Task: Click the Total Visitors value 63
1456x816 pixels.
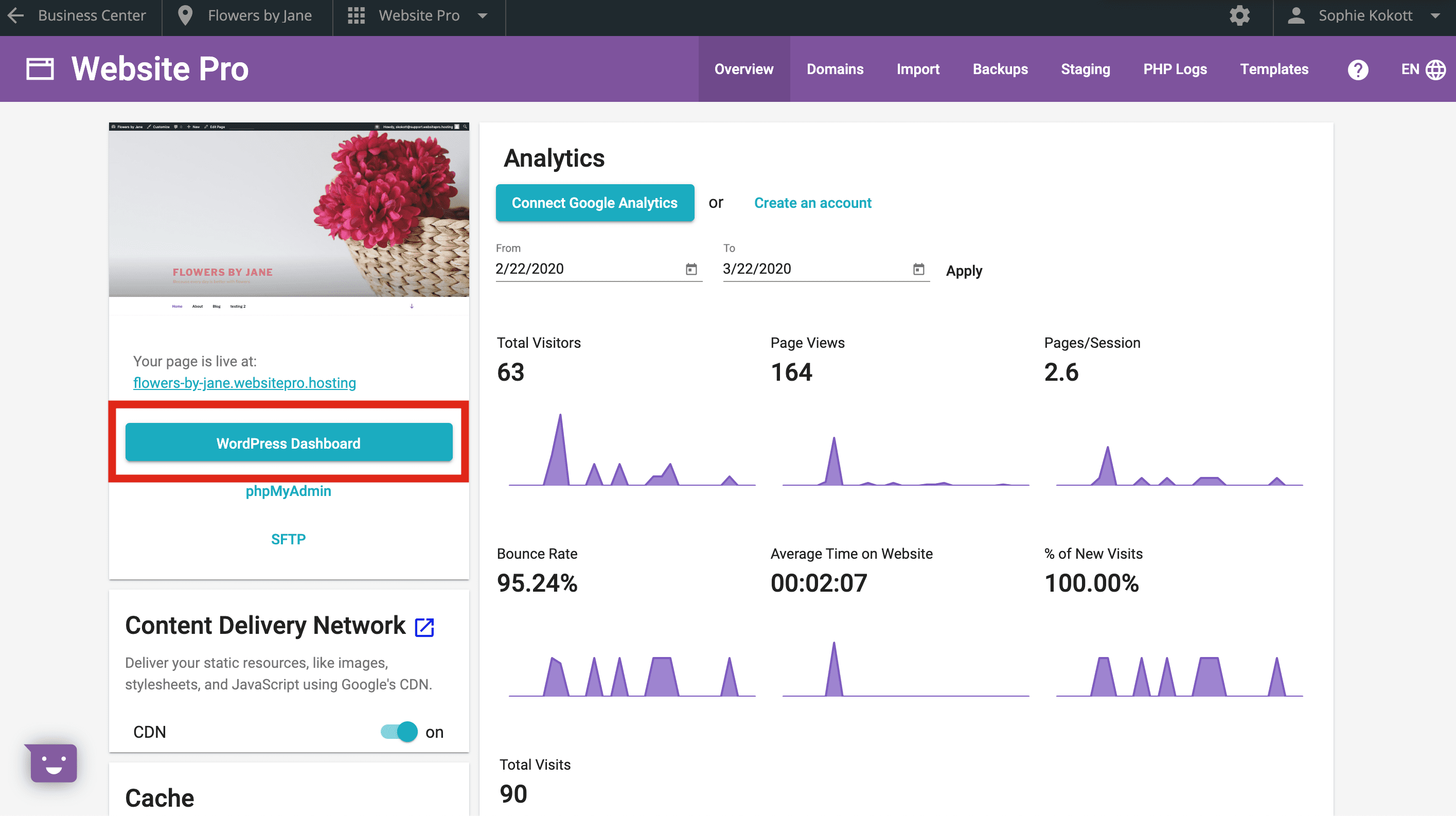Action: coord(510,372)
